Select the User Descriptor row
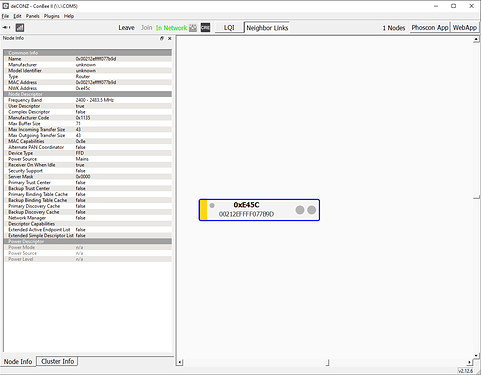This screenshot has height=375, width=481. (x=88, y=106)
